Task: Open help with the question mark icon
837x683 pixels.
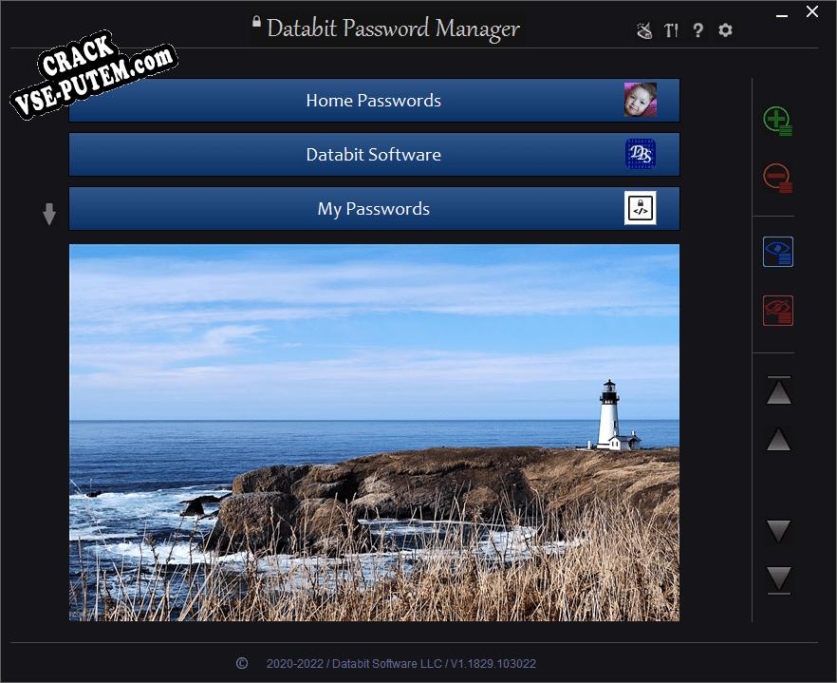Action: (698, 30)
